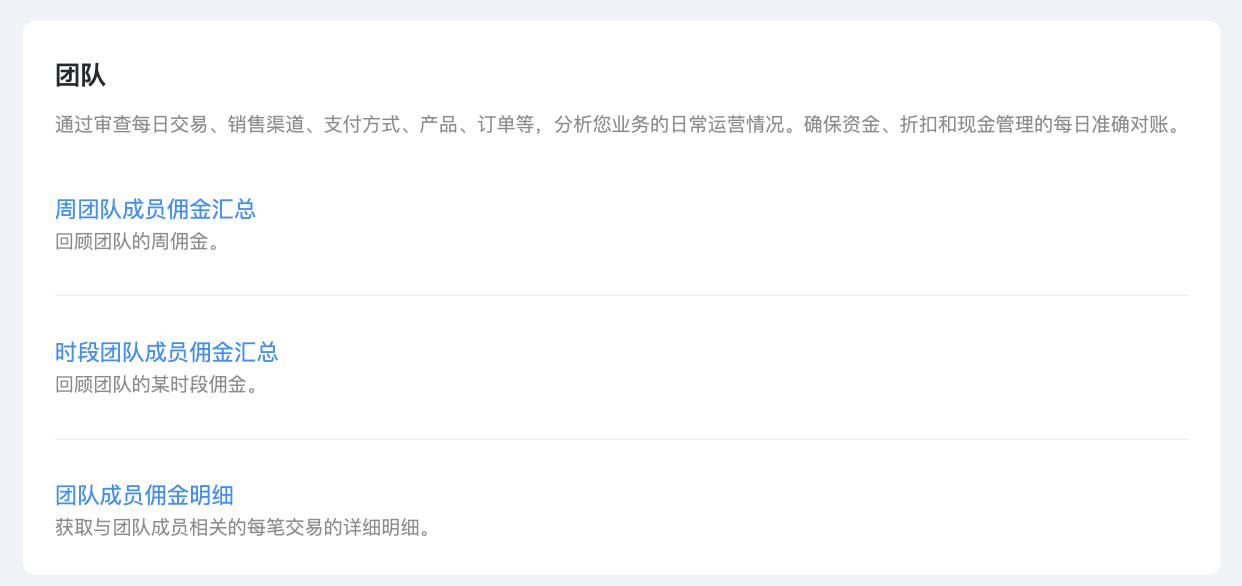Click the word 支付方式 in the intro paragraph
The height and width of the screenshot is (586, 1242).
point(361,126)
